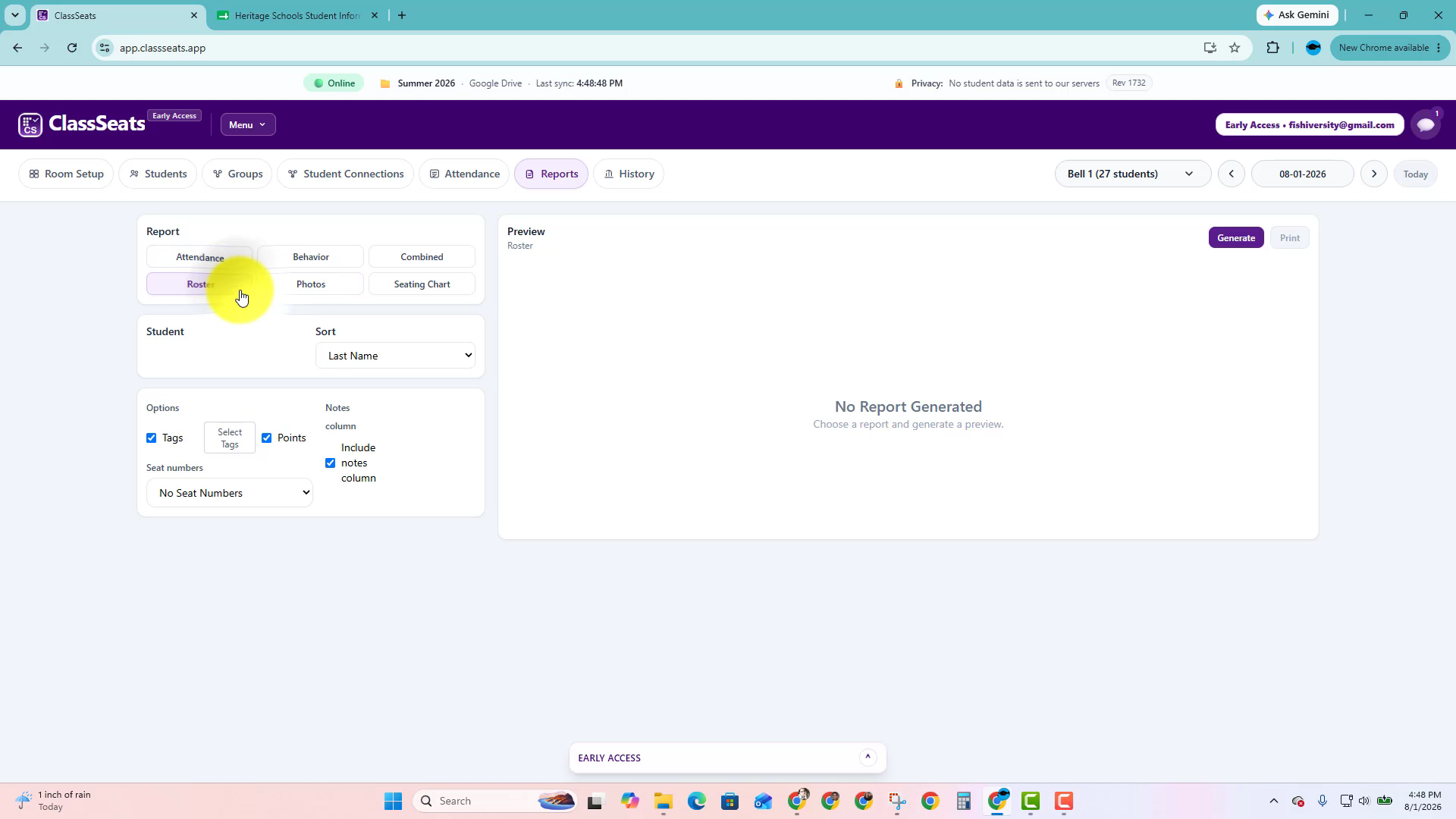Open the chat bubble notification icon
The image size is (1456, 819).
click(x=1426, y=124)
